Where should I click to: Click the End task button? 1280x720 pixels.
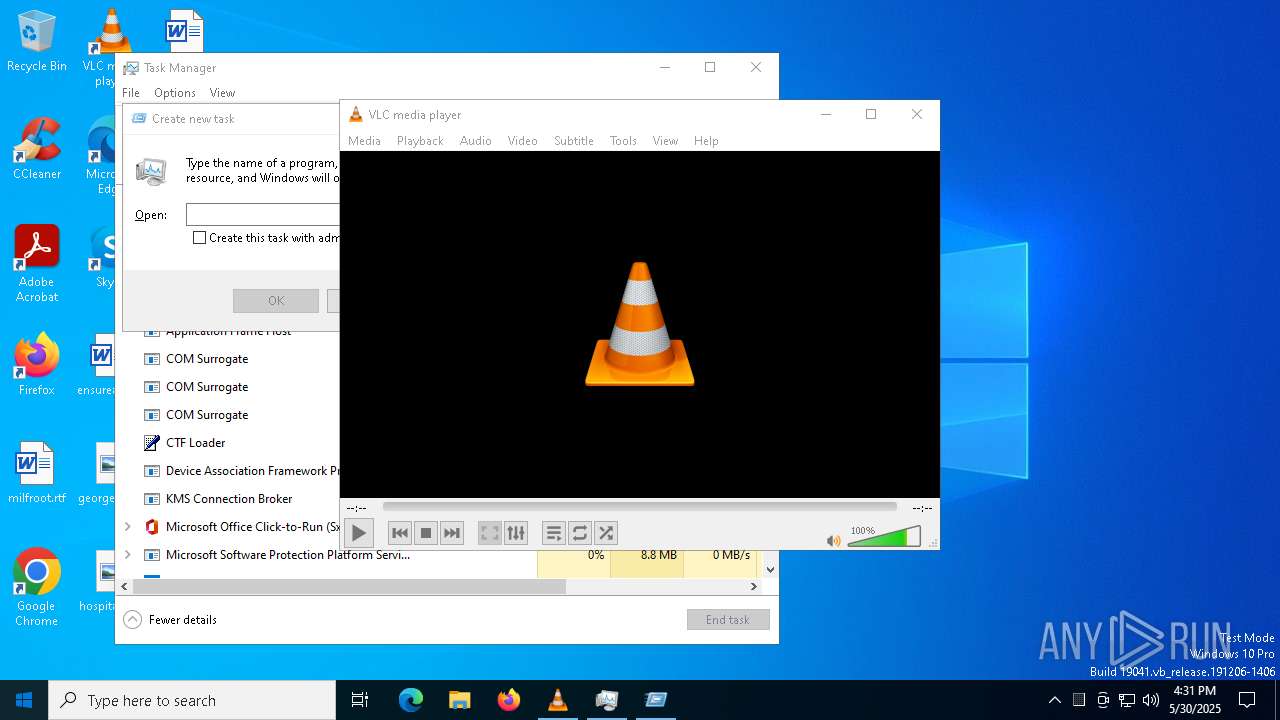(x=728, y=620)
